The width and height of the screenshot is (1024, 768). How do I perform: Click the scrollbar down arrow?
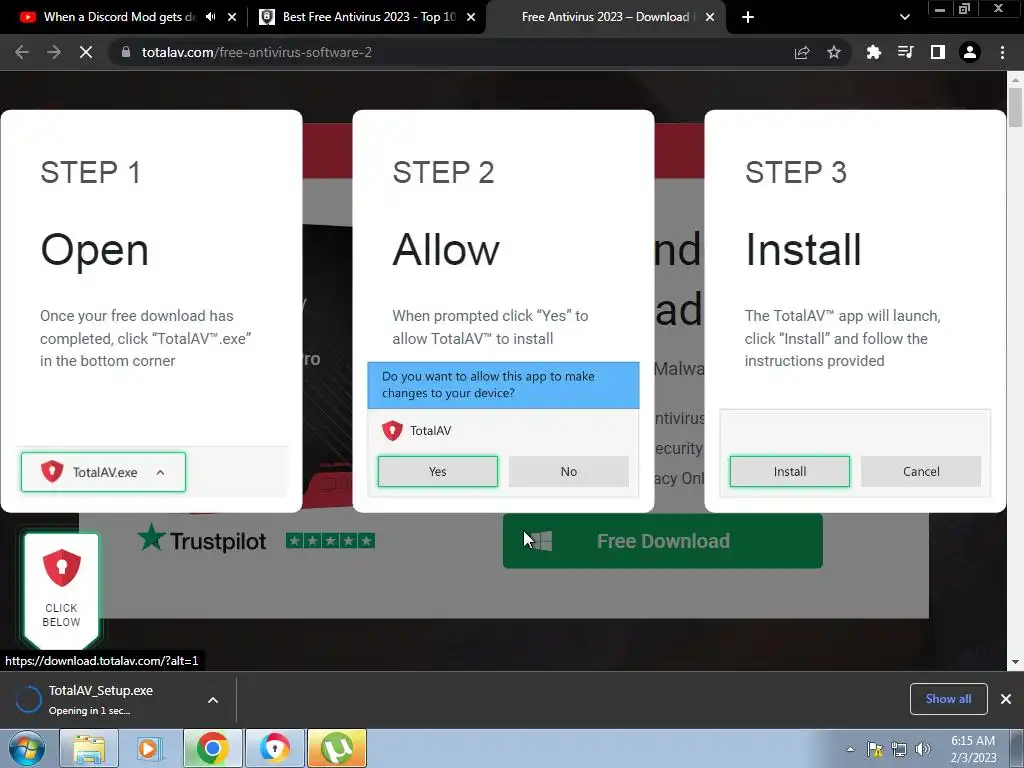[x=1015, y=662]
